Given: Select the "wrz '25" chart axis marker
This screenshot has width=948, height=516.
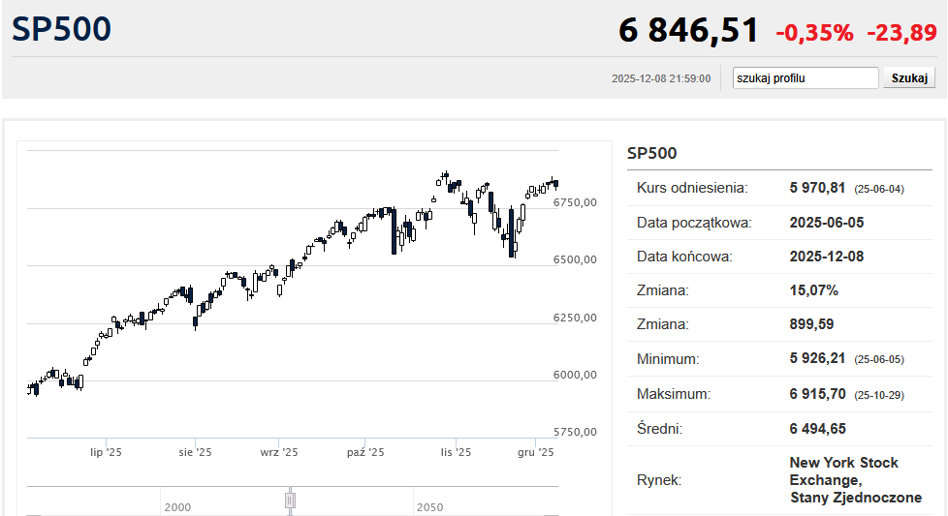Looking at the screenshot, I should pyautogui.click(x=280, y=452).
